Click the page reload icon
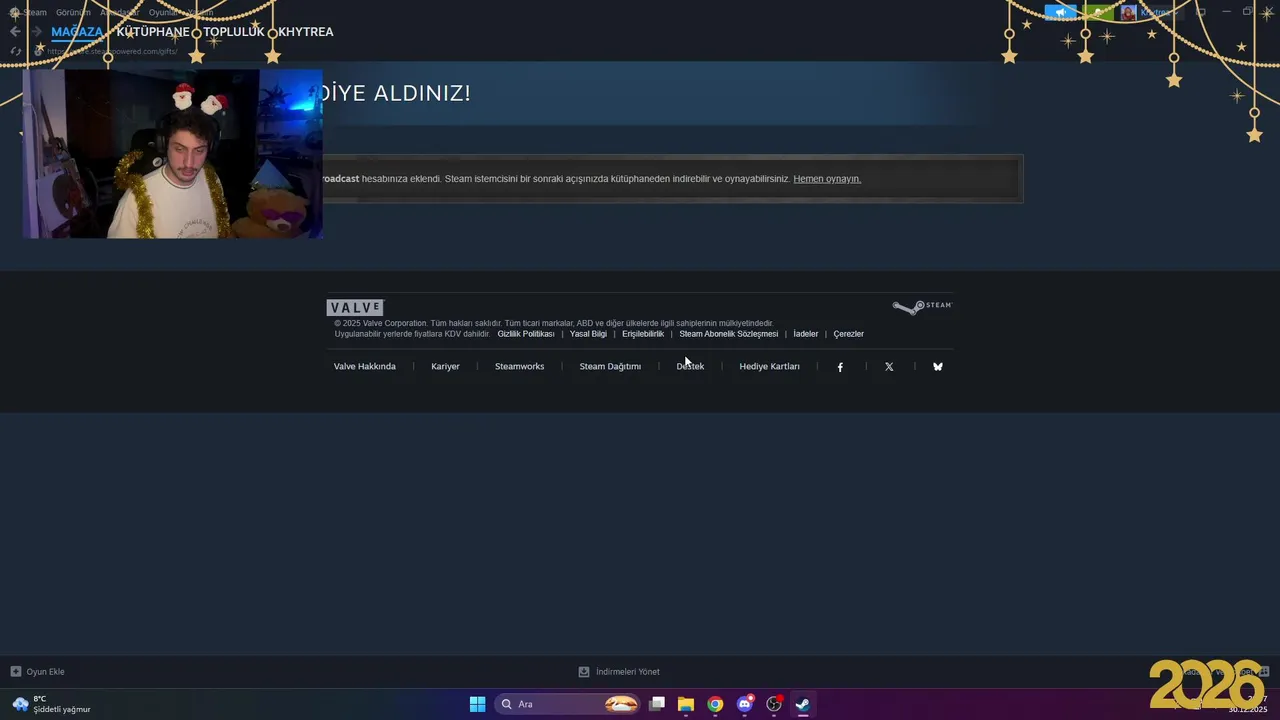The width and height of the screenshot is (1280, 720). click(15, 51)
